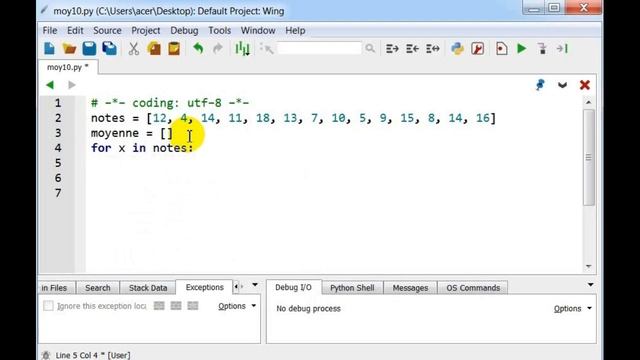Click the Paste clipboard icon
Viewport: 640px width, 360px height.
pyautogui.click(x=174, y=49)
